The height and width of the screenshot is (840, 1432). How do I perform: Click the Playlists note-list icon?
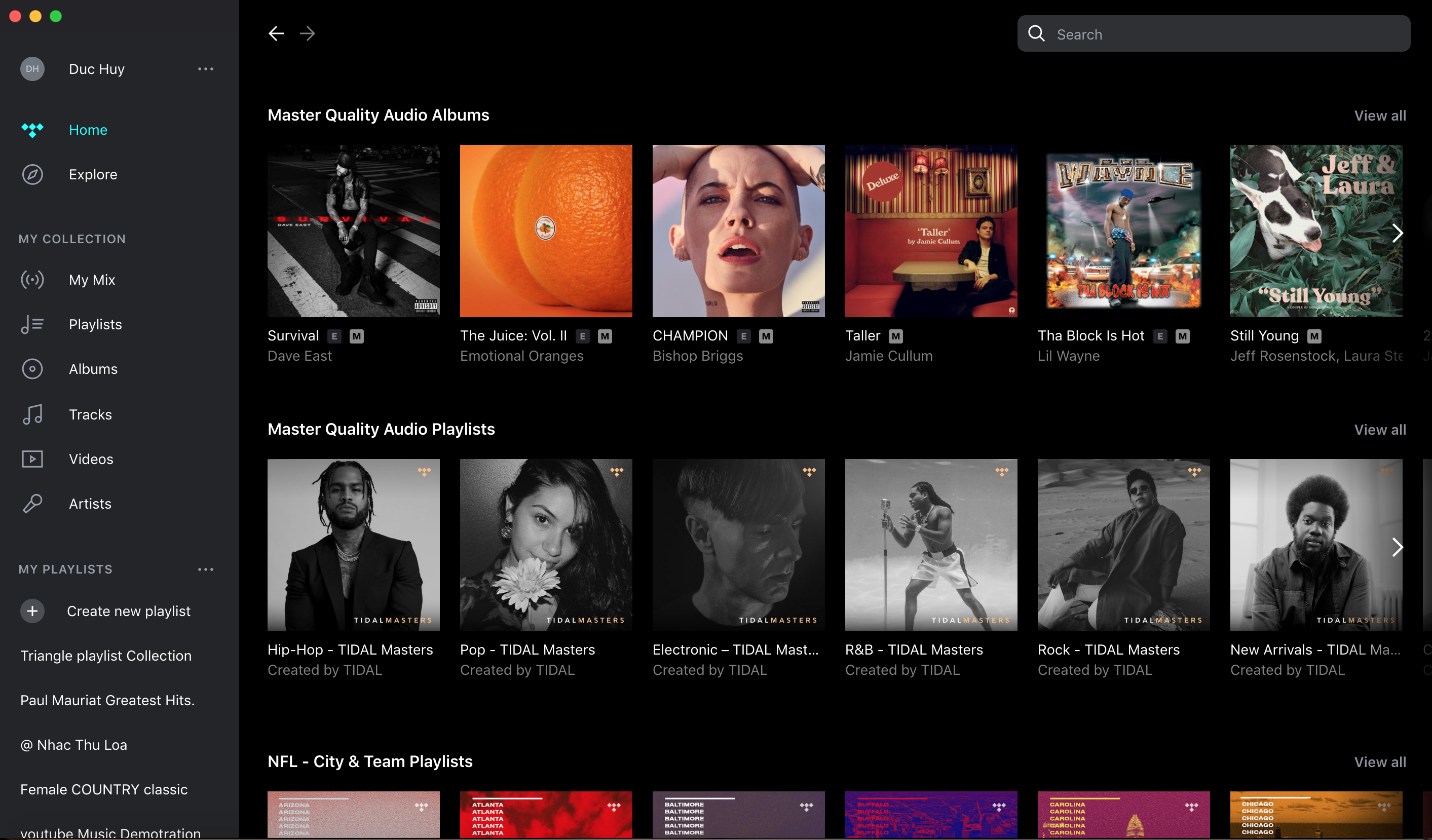32,325
